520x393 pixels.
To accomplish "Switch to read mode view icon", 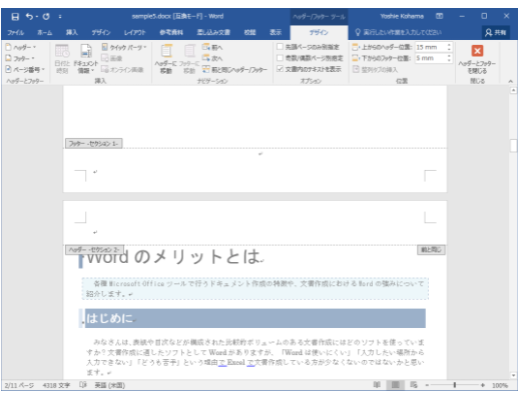I will 377,385.
